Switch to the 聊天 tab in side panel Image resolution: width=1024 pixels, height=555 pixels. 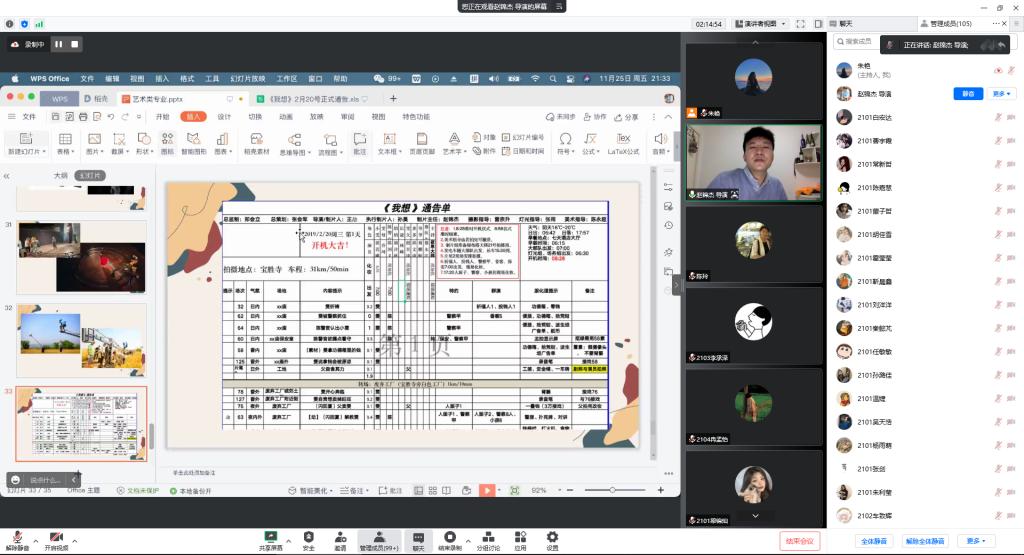(x=846, y=22)
